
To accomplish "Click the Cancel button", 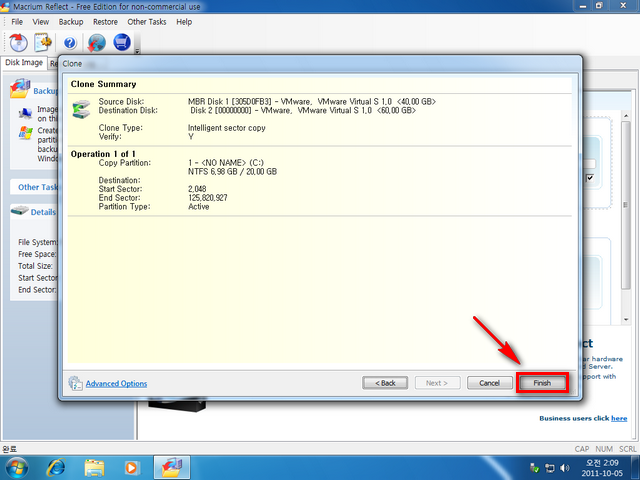I will [x=489, y=383].
